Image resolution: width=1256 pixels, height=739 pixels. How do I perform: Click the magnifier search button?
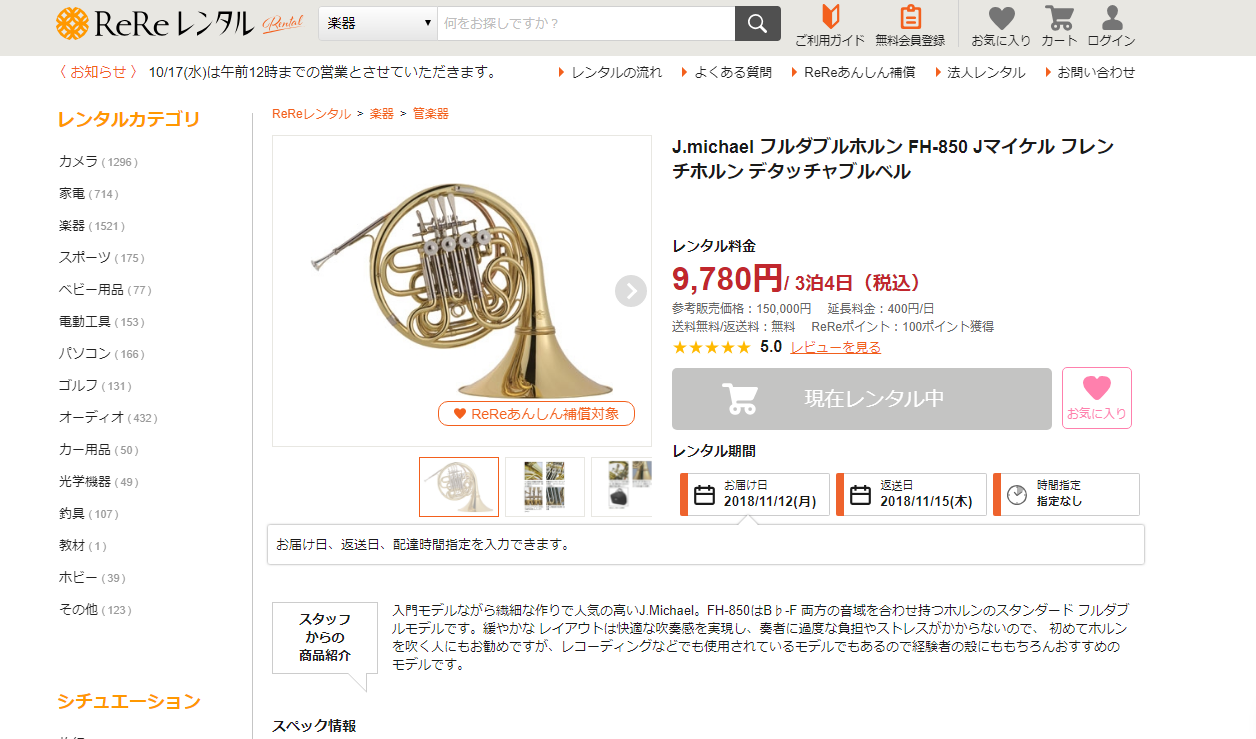click(x=757, y=23)
